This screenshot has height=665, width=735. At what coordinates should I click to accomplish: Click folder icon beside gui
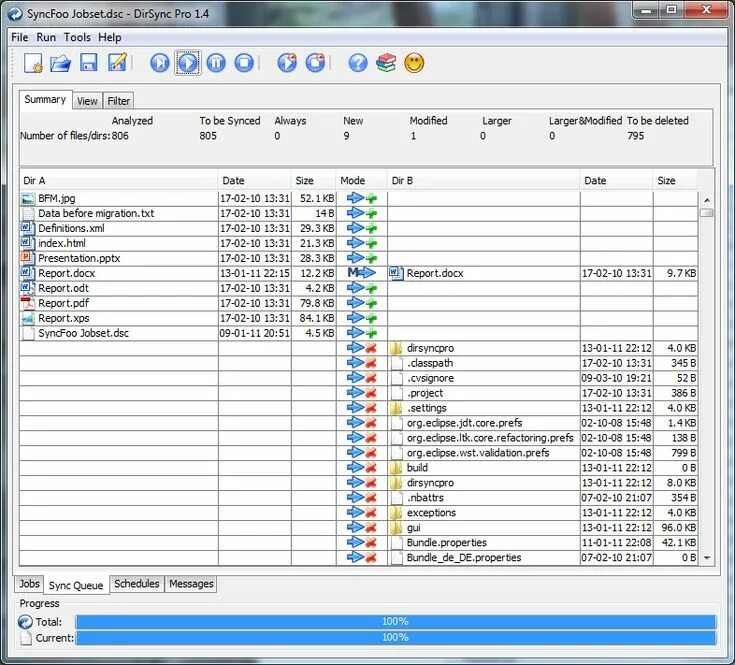point(396,528)
